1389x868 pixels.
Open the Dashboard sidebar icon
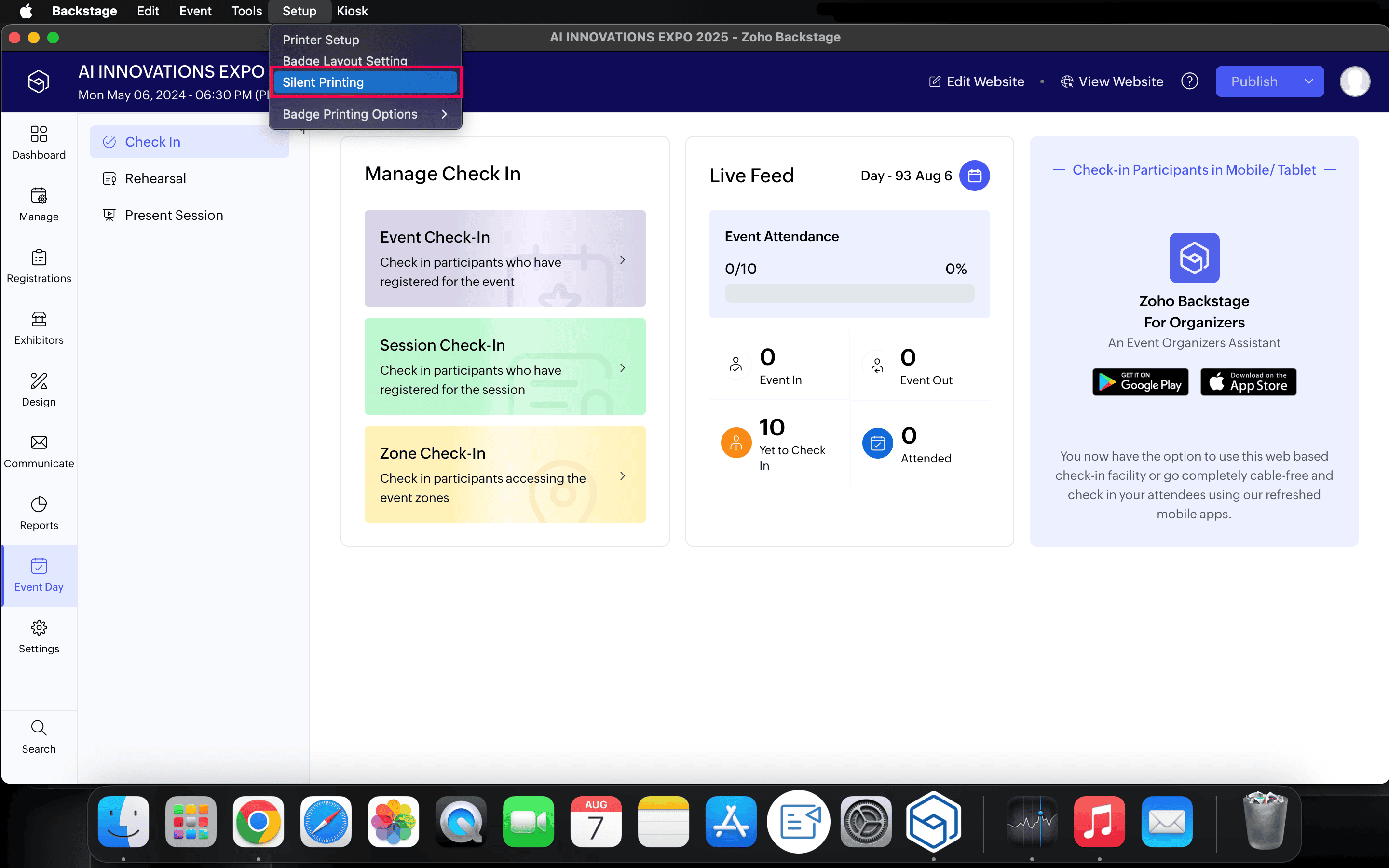point(39,142)
